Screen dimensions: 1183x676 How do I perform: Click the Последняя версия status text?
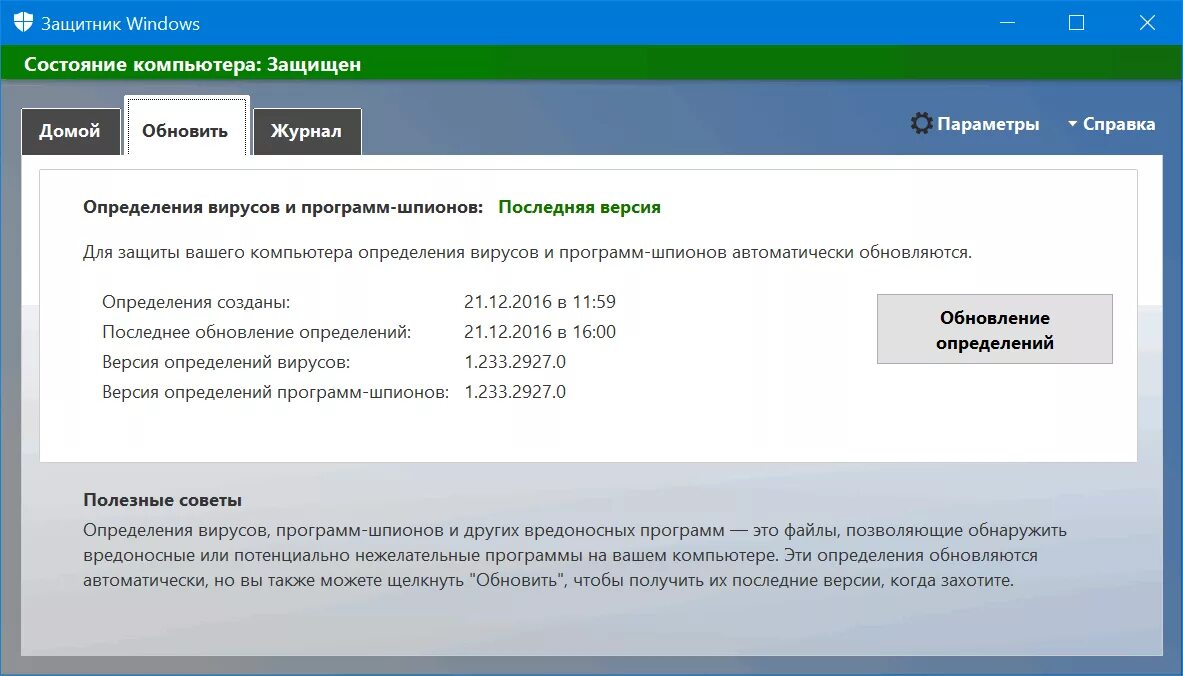point(579,207)
